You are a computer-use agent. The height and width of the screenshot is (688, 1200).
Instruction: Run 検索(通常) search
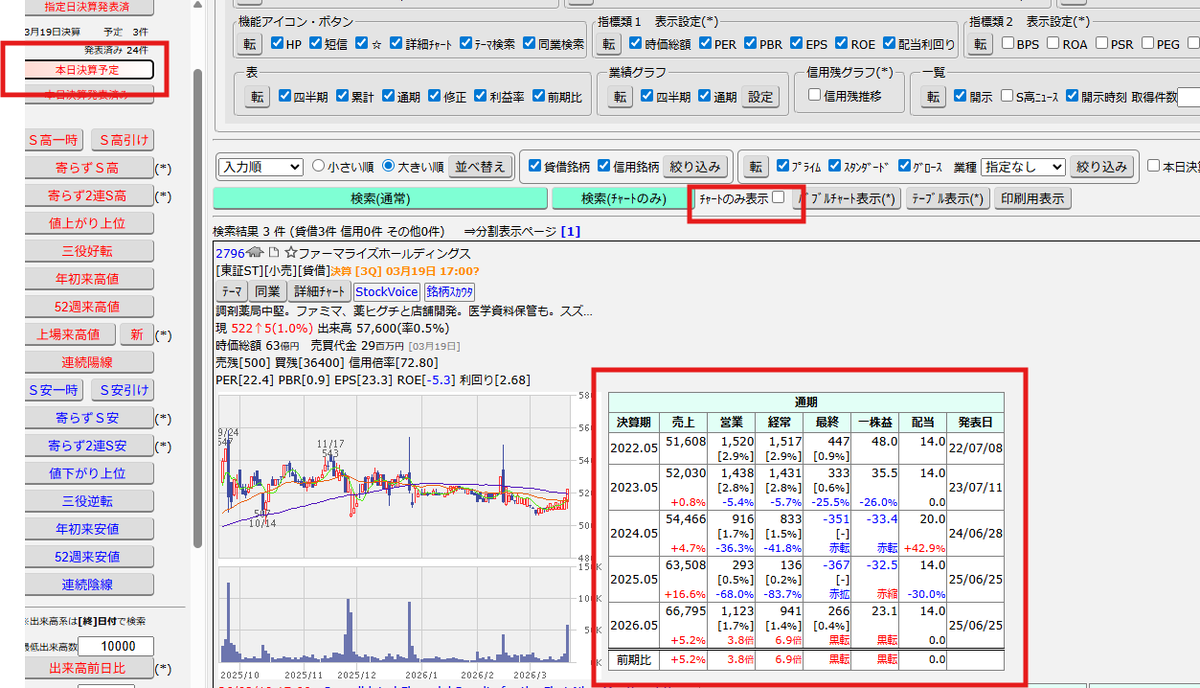(380, 198)
